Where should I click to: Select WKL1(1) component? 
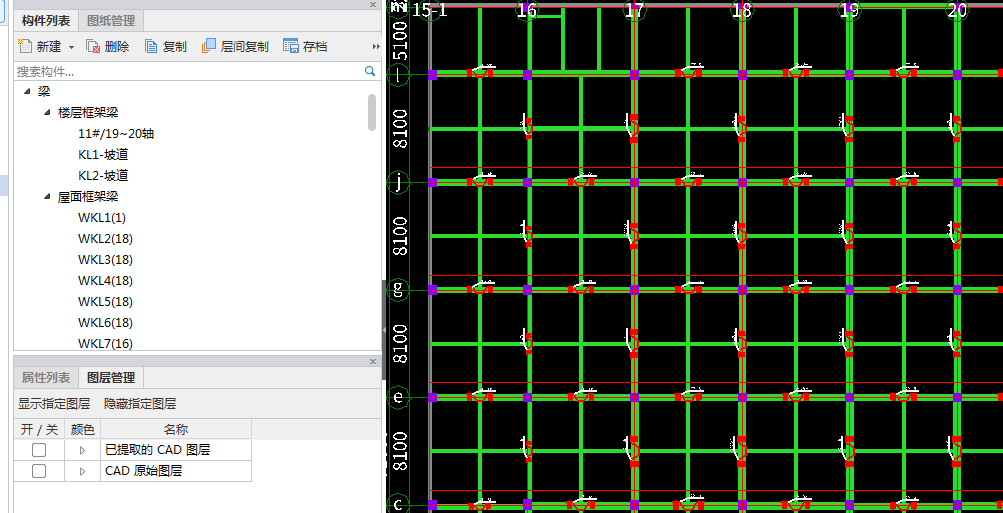[102, 217]
